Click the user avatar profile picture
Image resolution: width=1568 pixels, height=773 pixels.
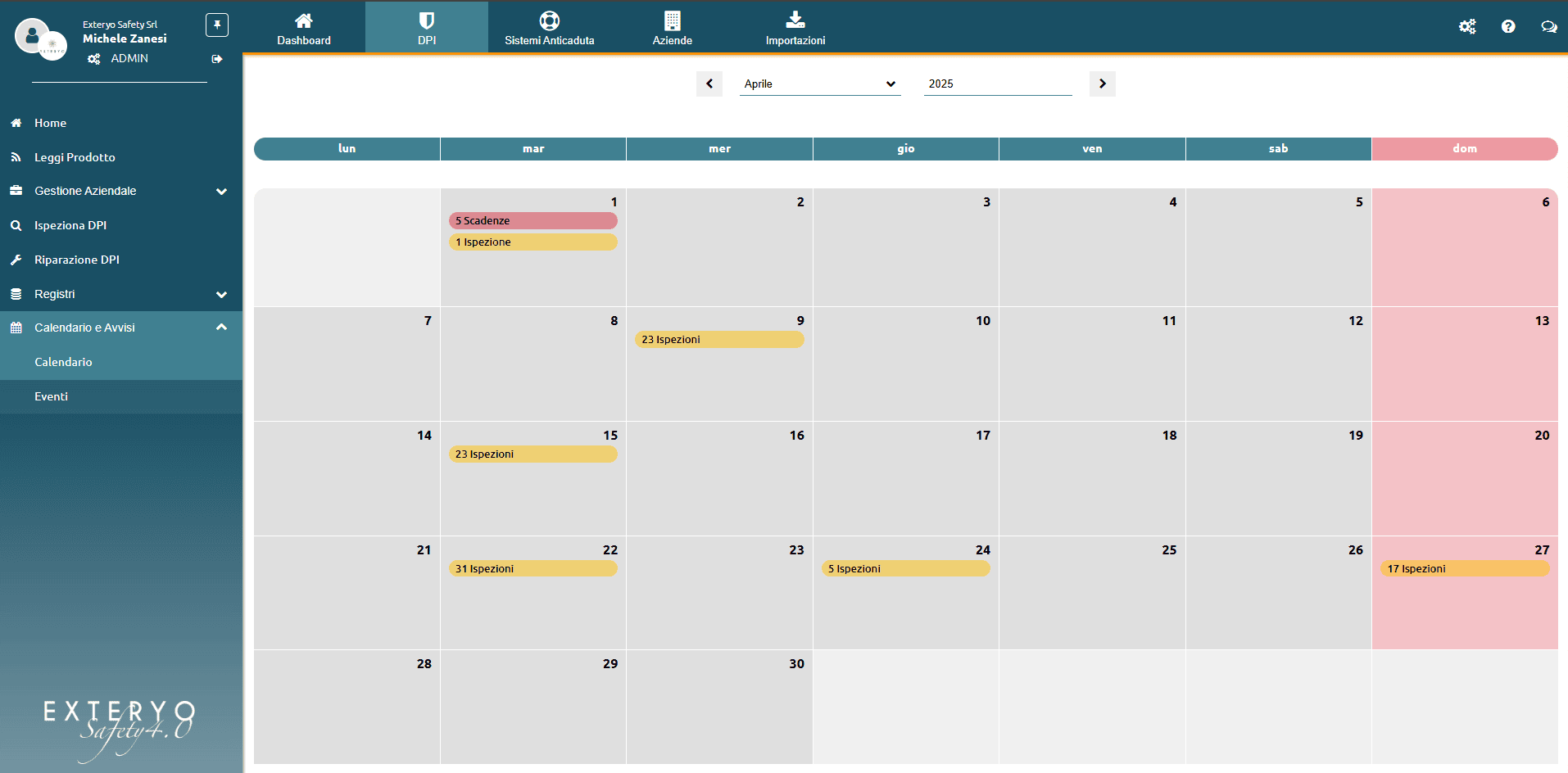[x=33, y=35]
